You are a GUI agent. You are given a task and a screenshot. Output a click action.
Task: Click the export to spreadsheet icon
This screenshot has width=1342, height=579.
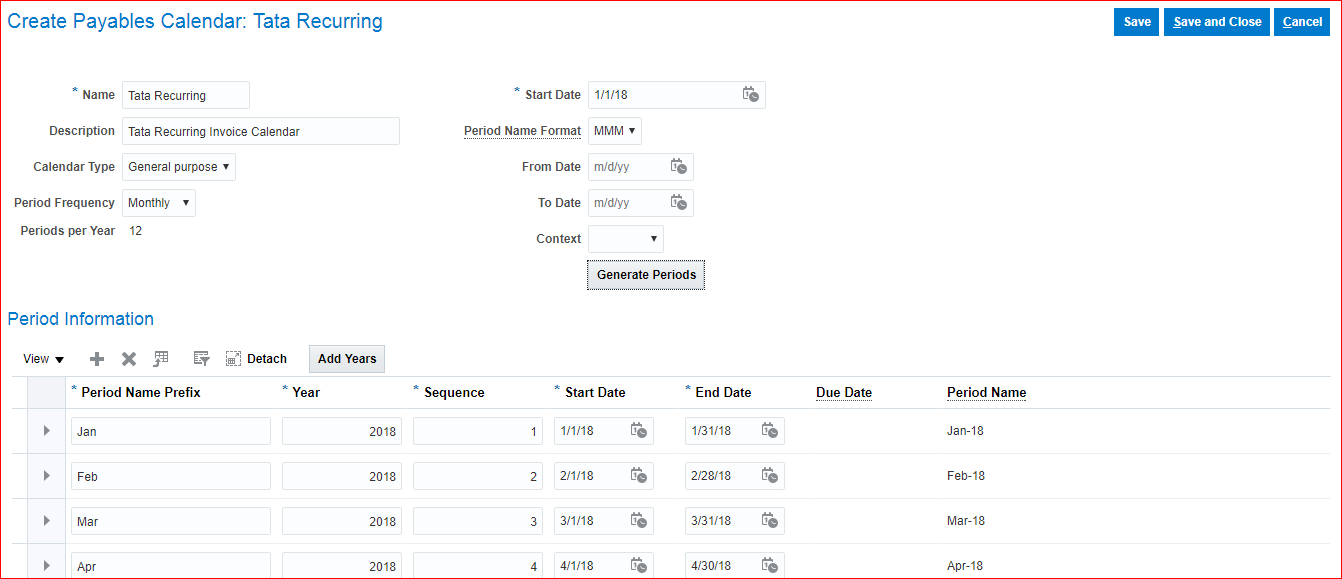click(x=161, y=359)
